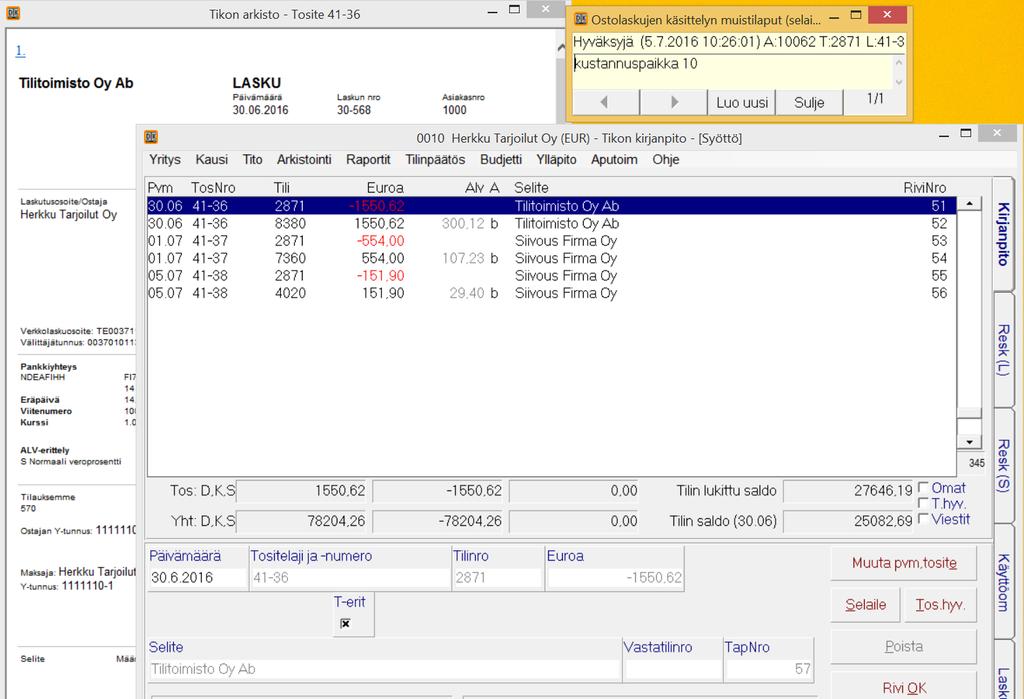
Task: Open the Aputoim menu
Action: click(x=614, y=159)
